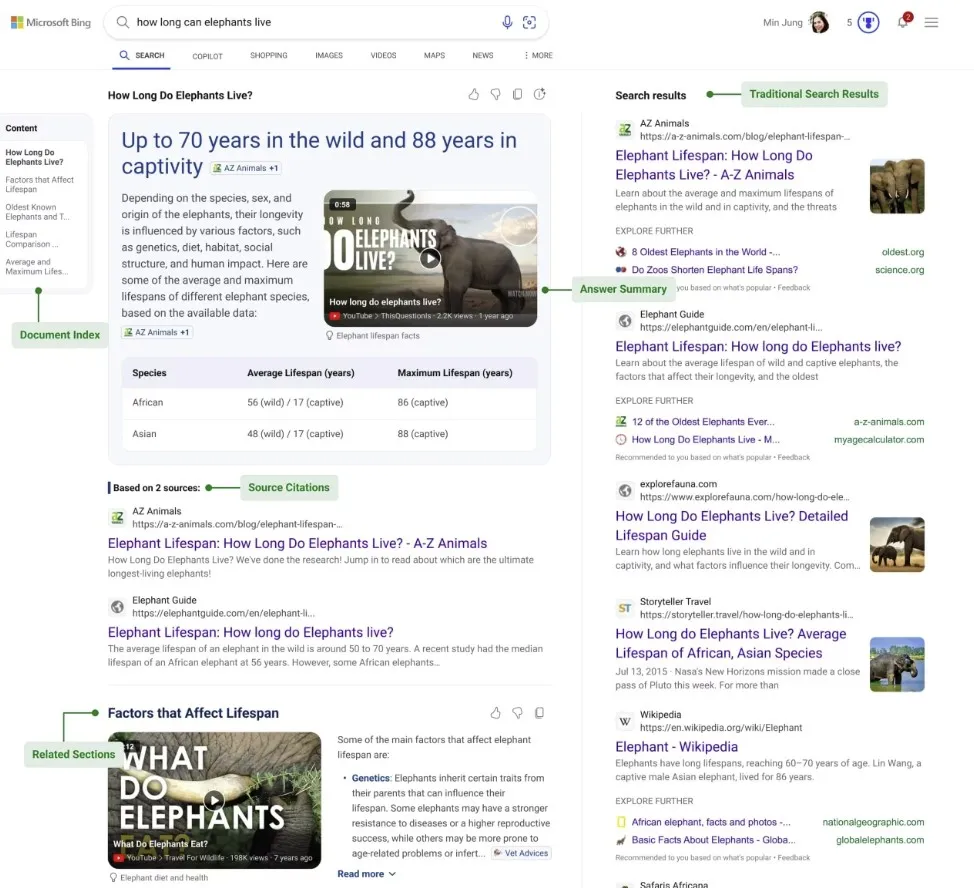The image size is (974, 888).
Task: Jump to Oldest Known Elephants in Content index
Action: pos(37,212)
